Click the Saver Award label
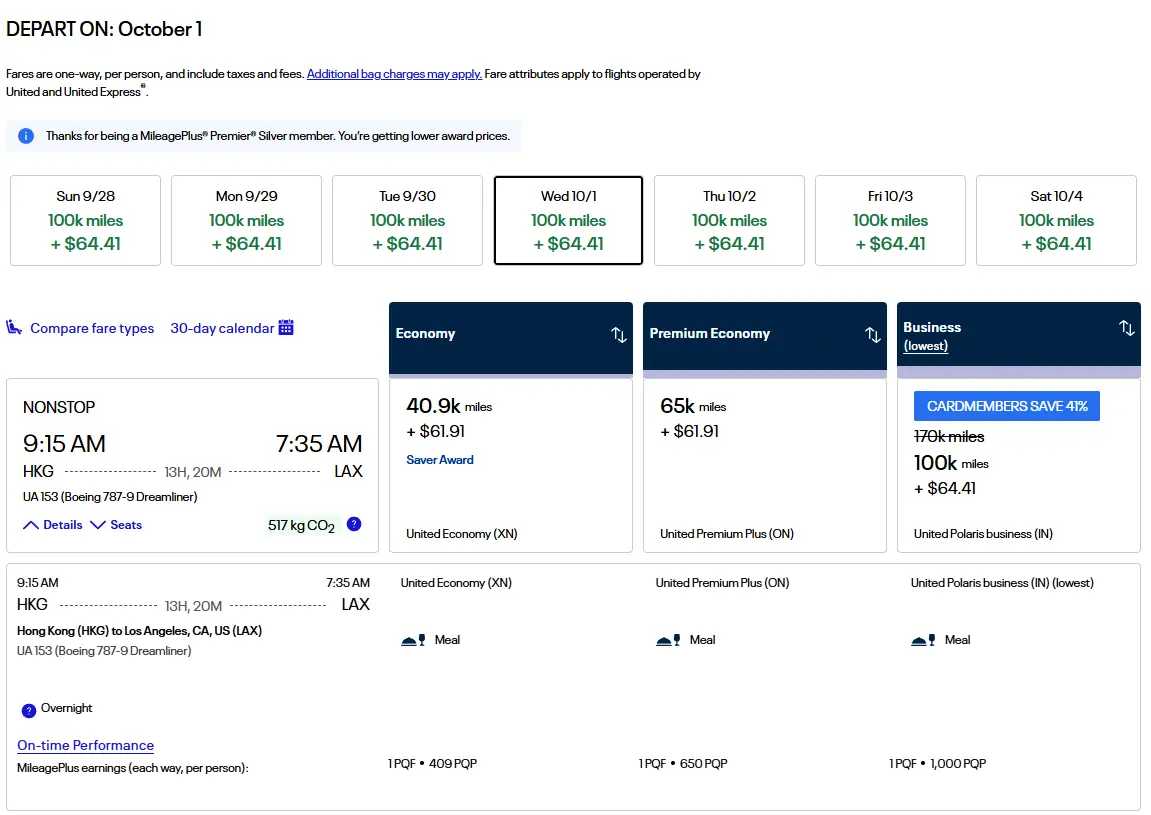This screenshot has width=1151, height=815. tap(440, 460)
